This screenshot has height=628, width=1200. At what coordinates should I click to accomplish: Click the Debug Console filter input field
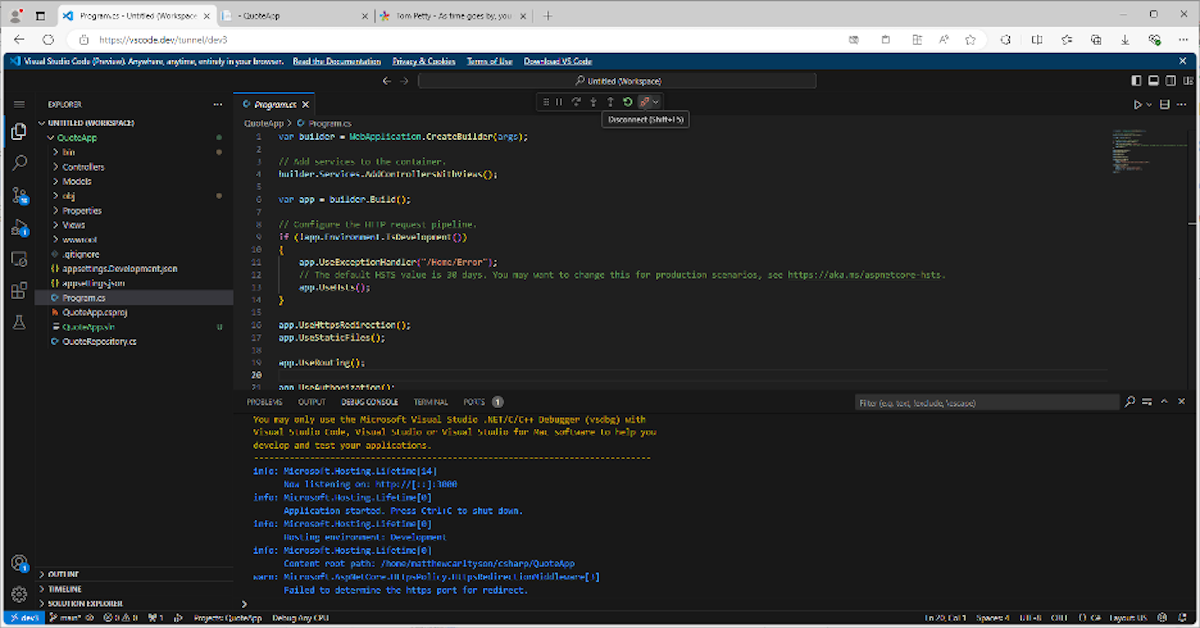point(985,401)
